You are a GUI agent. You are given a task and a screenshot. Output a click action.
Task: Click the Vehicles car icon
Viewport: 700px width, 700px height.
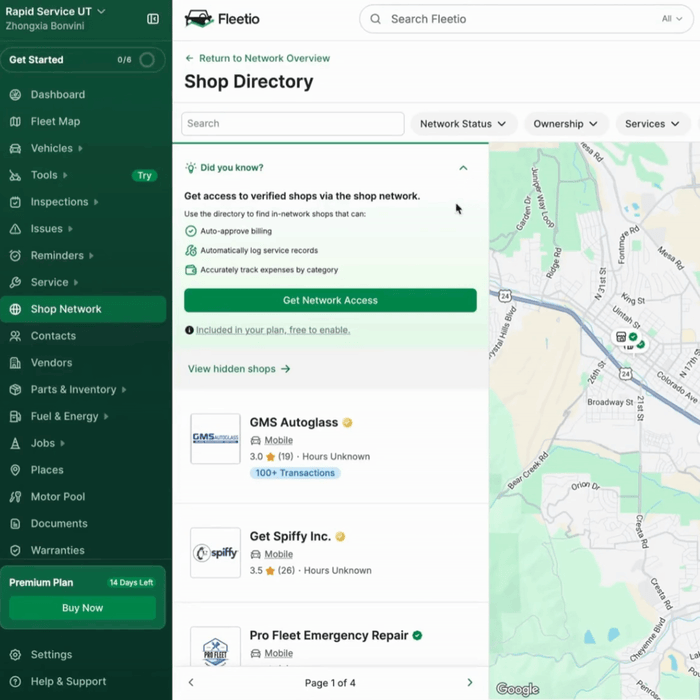[x=15, y=148]
